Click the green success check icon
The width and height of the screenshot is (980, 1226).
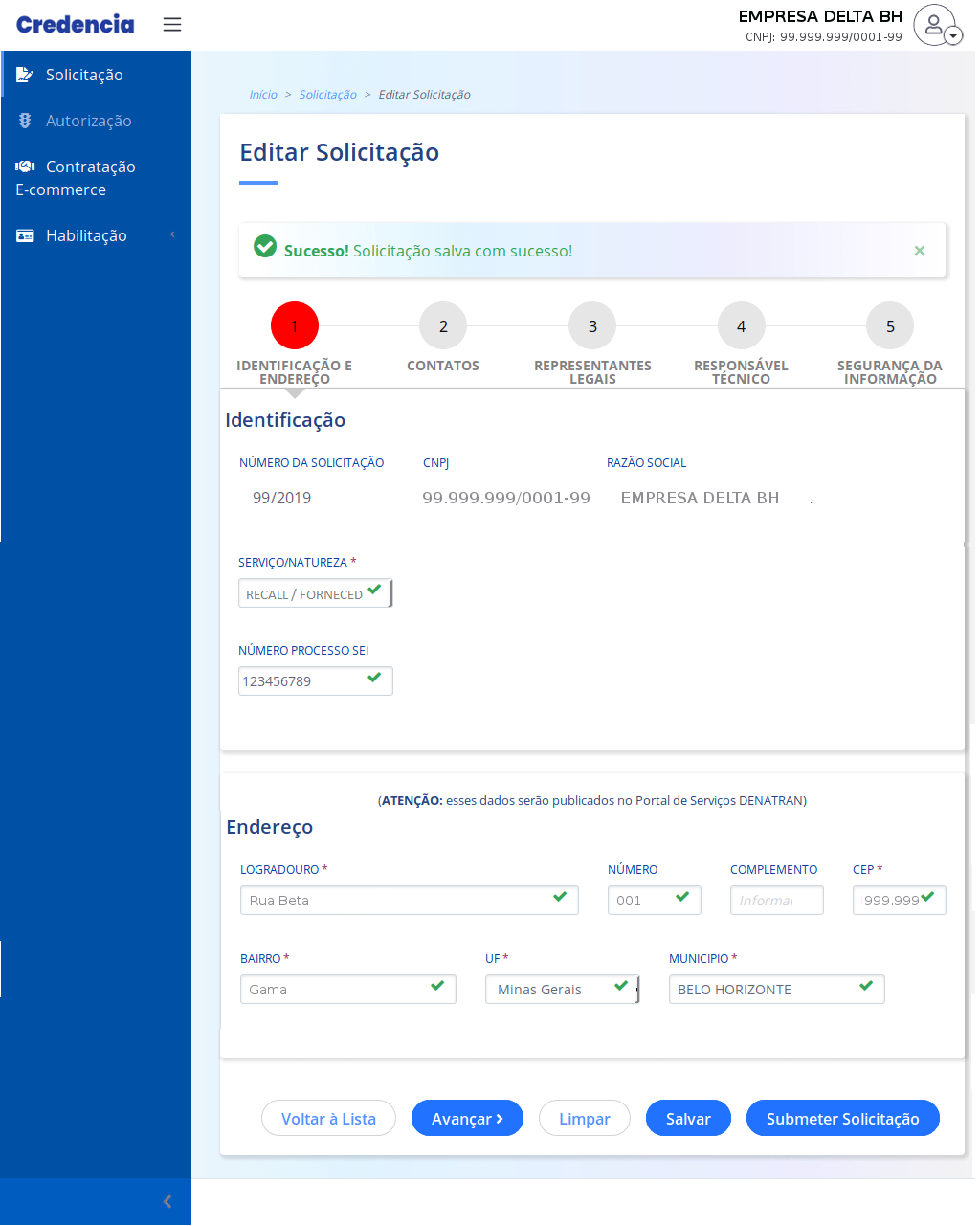click(265, 247)
